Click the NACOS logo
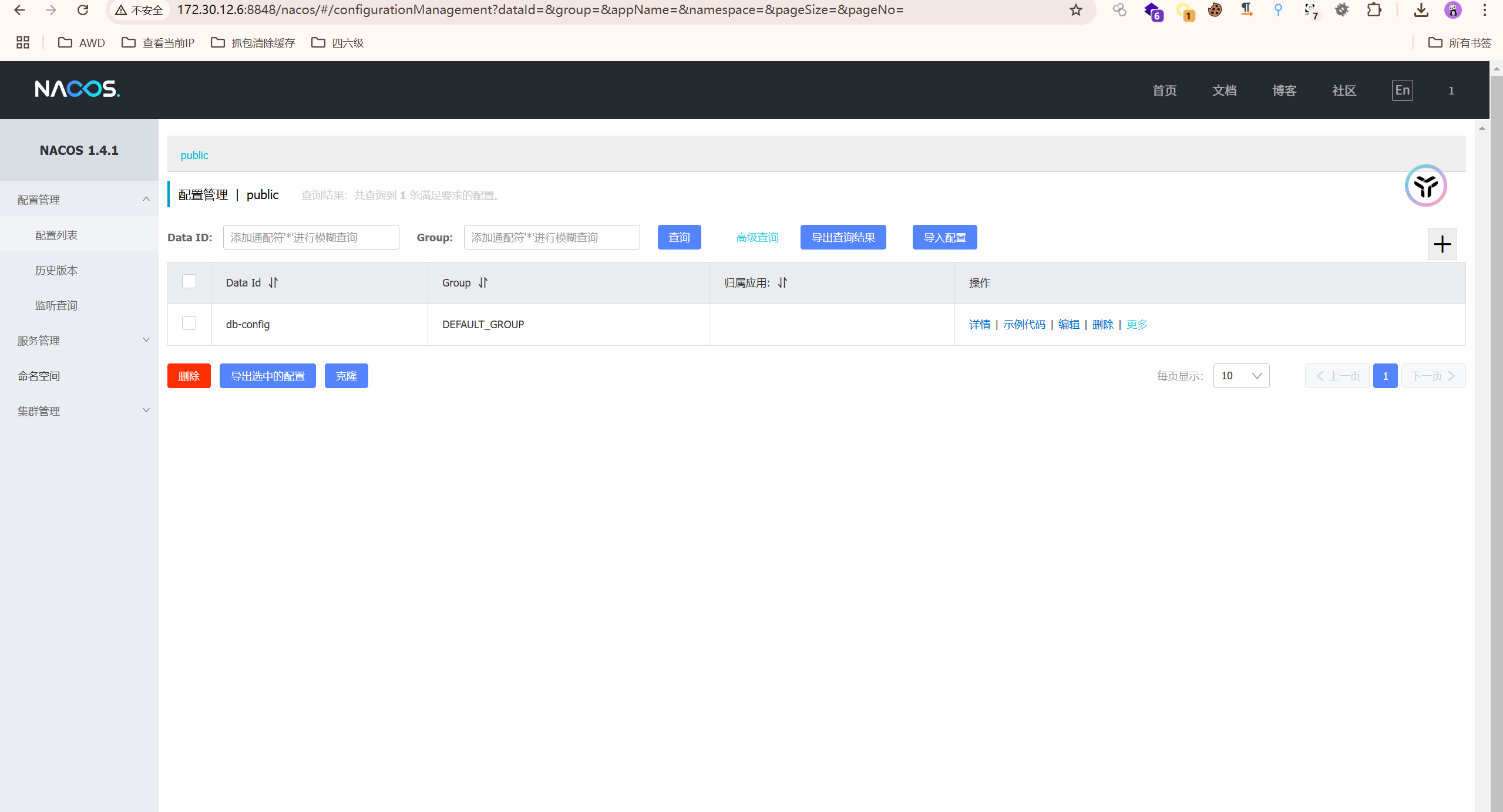Image resolution: width=1503 pixels, height=812 pixels. click(77, 89)
